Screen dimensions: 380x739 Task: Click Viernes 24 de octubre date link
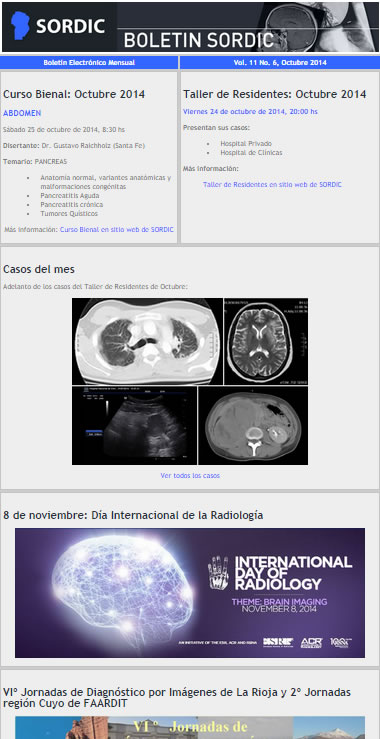(250, 112)
